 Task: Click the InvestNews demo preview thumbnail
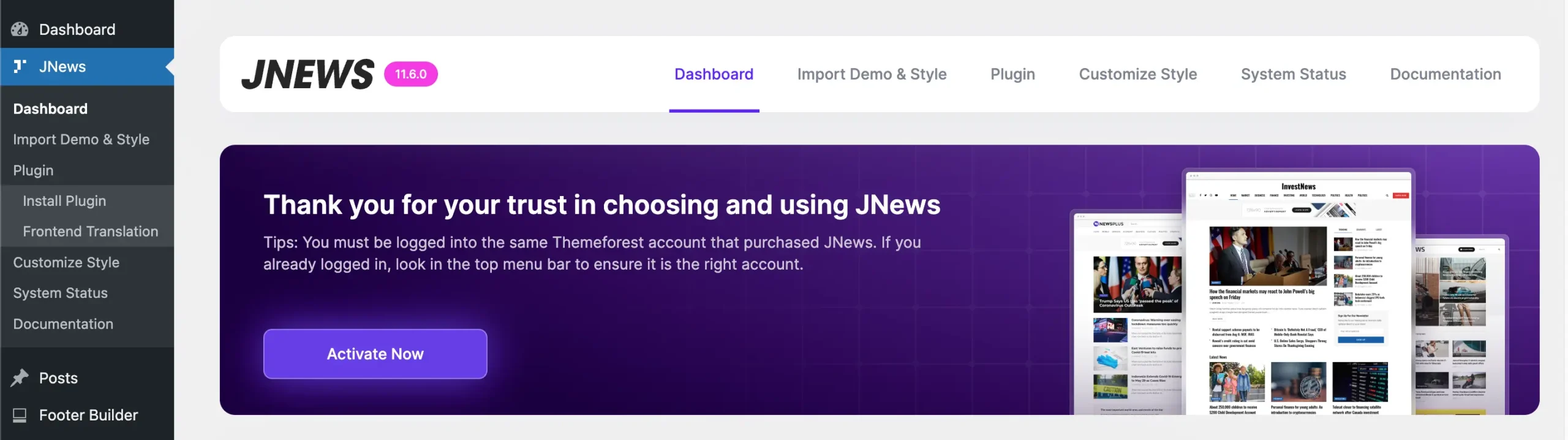[x=1298, y=293]
